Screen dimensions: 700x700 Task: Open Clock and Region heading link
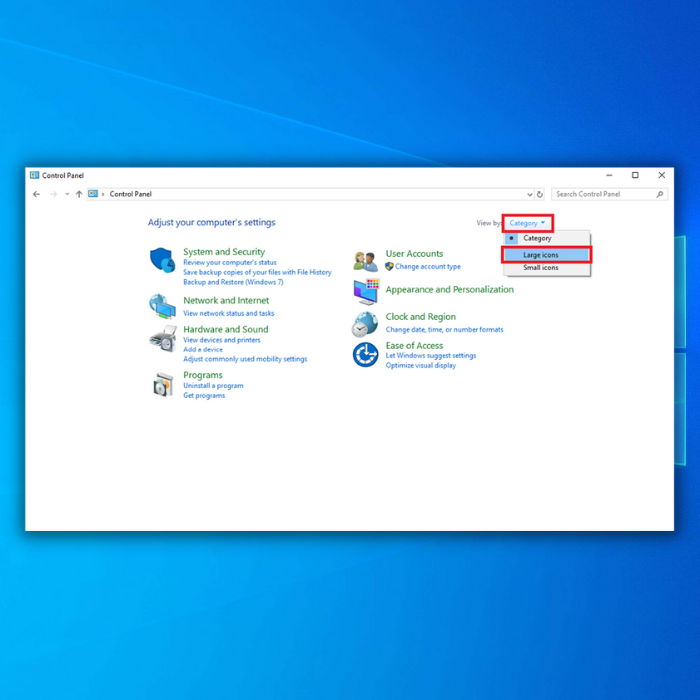click(421, 317)
